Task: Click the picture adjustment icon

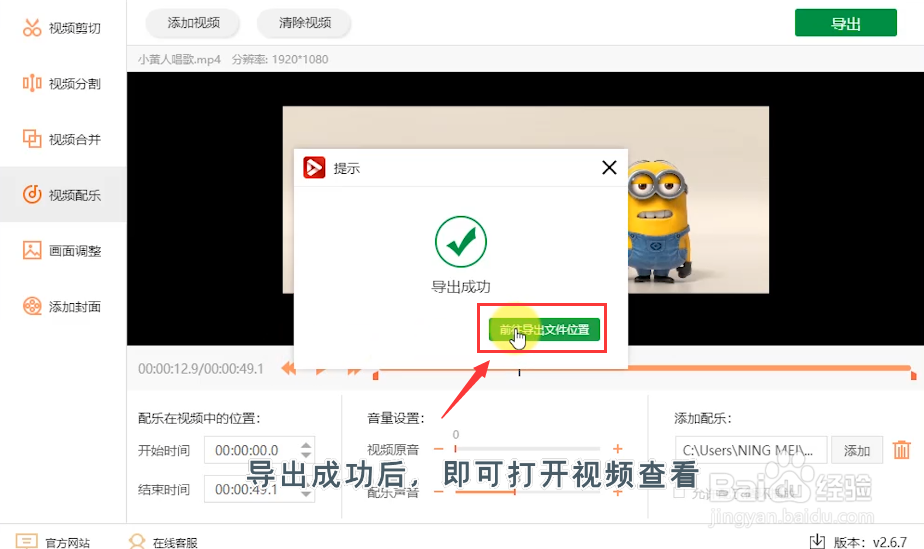Action: tap(32, 250)
